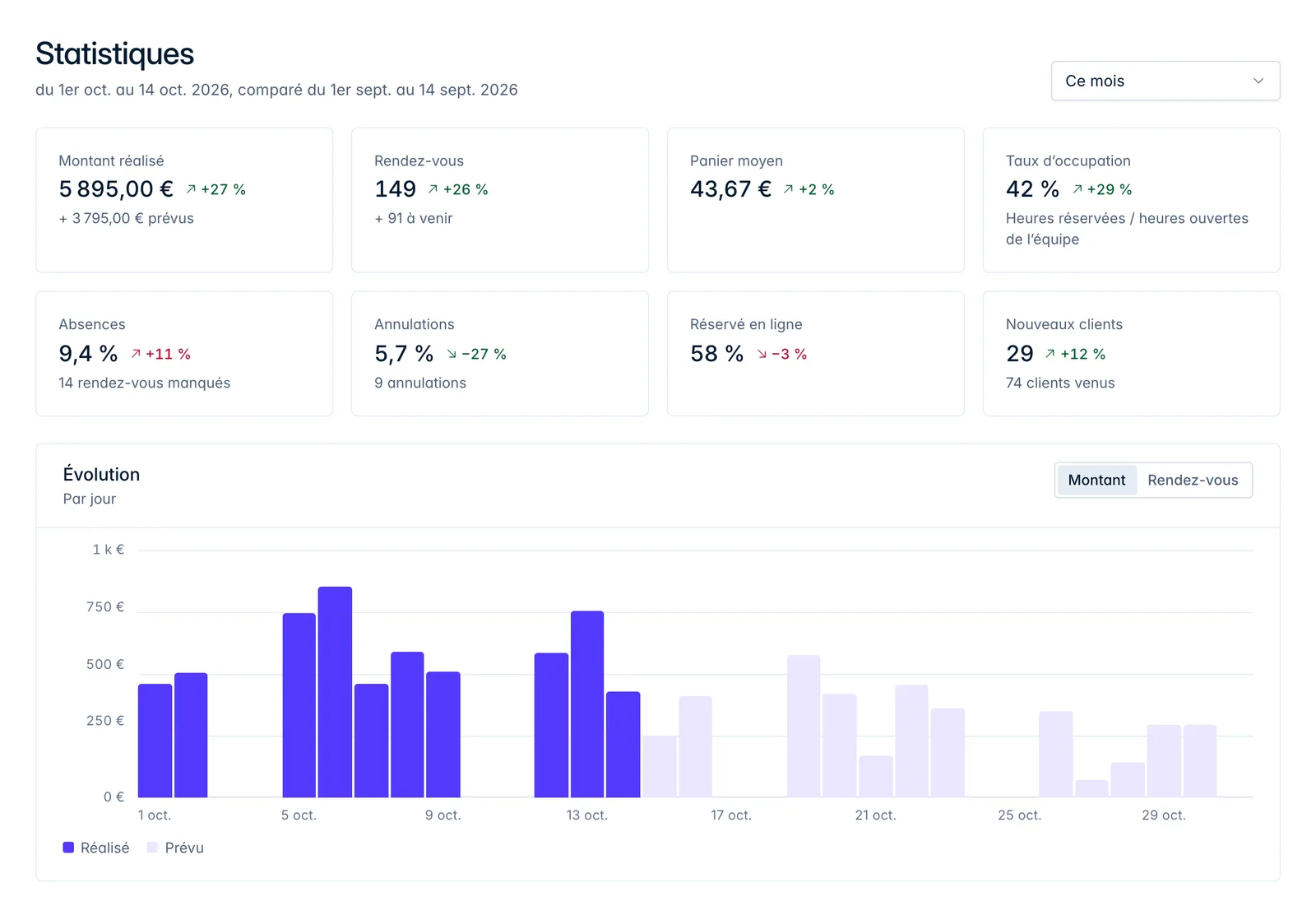Screen dimensions: 1316x906
Task: Click the Nouveaux clients count 29
Action: (1019, 354)
